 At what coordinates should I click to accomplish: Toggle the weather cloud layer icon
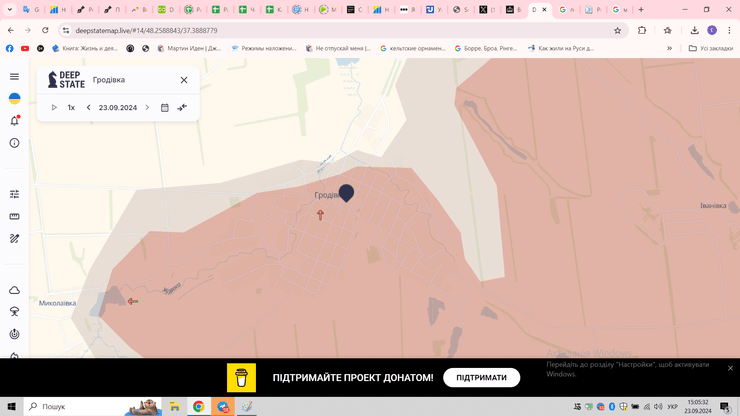14,290
